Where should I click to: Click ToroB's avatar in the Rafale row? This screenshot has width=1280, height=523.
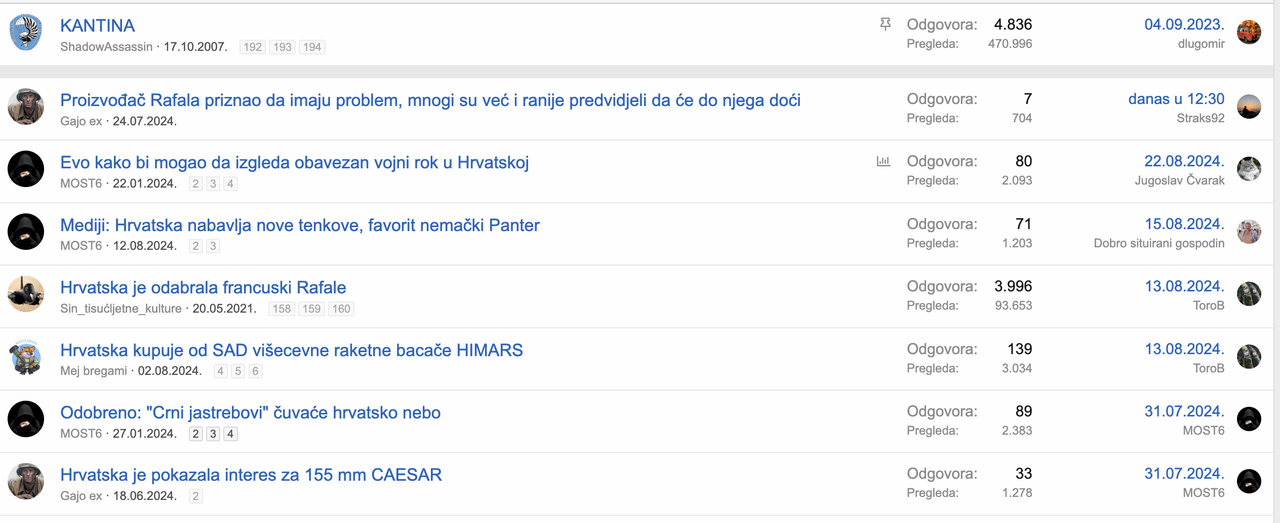click(1249, 294)
